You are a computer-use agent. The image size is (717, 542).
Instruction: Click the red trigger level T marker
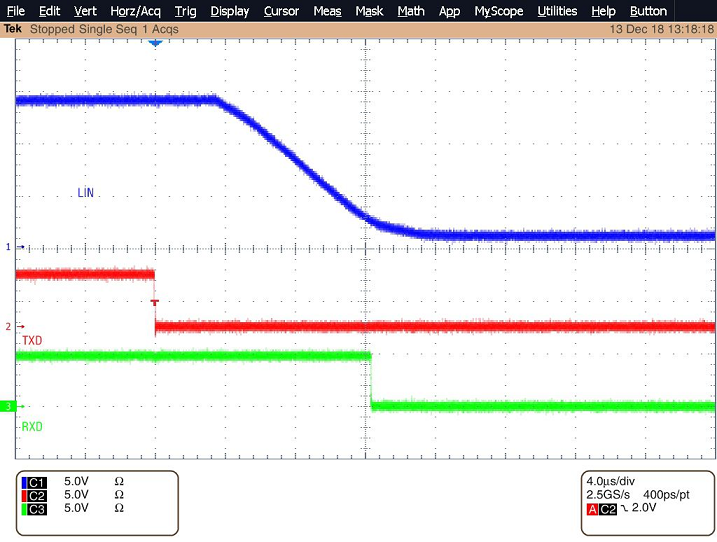coord(155,302)
